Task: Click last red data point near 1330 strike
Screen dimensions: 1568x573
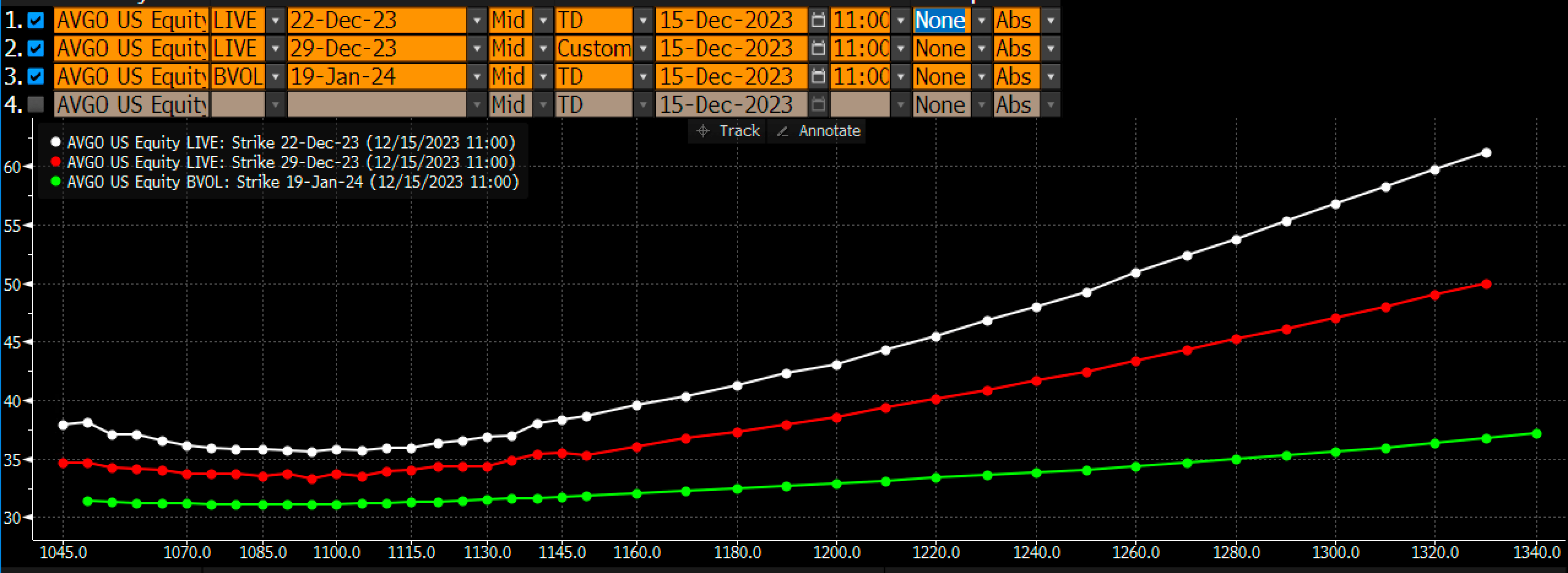Action: point(1486,284)
